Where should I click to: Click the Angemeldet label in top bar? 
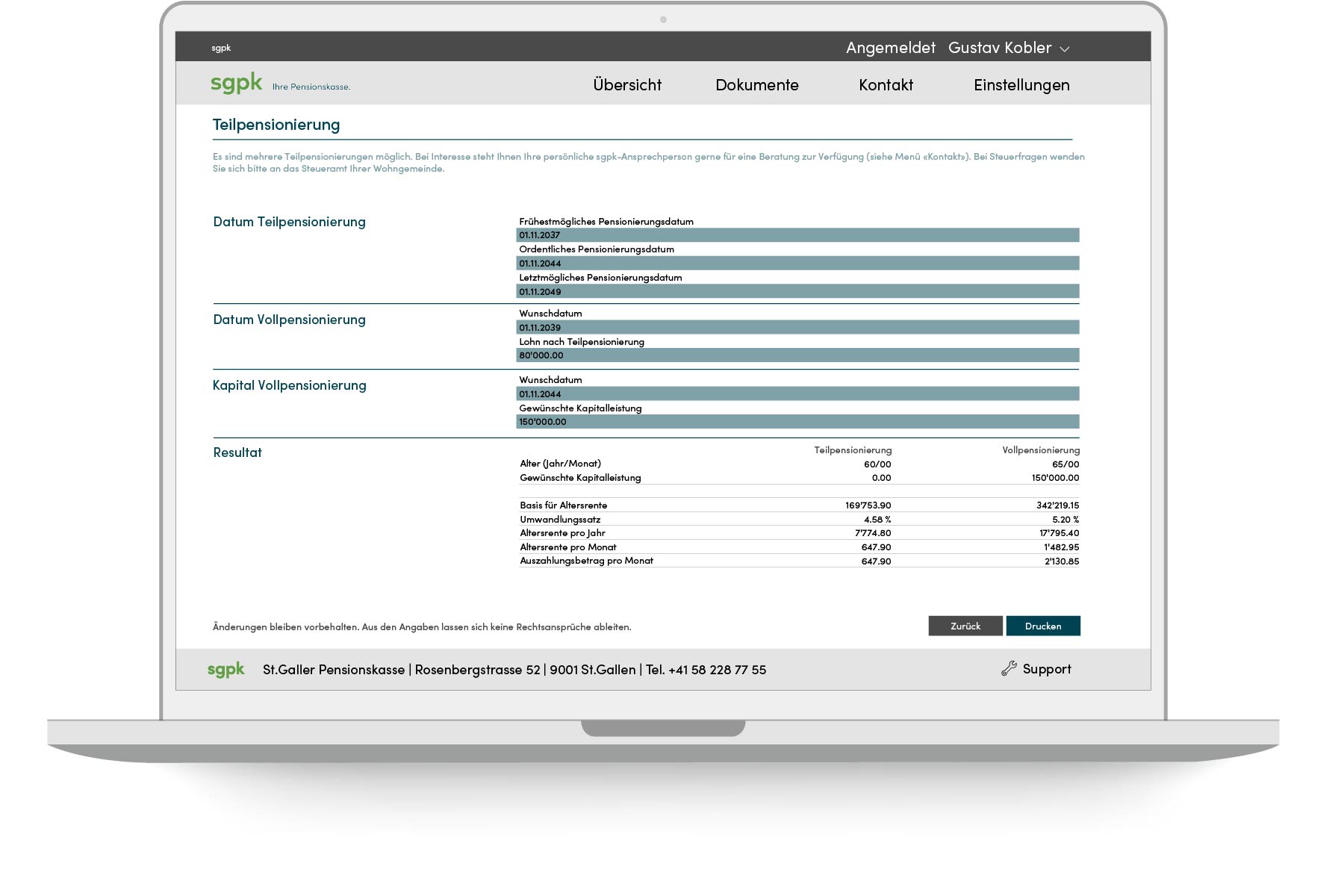[890, 48]
